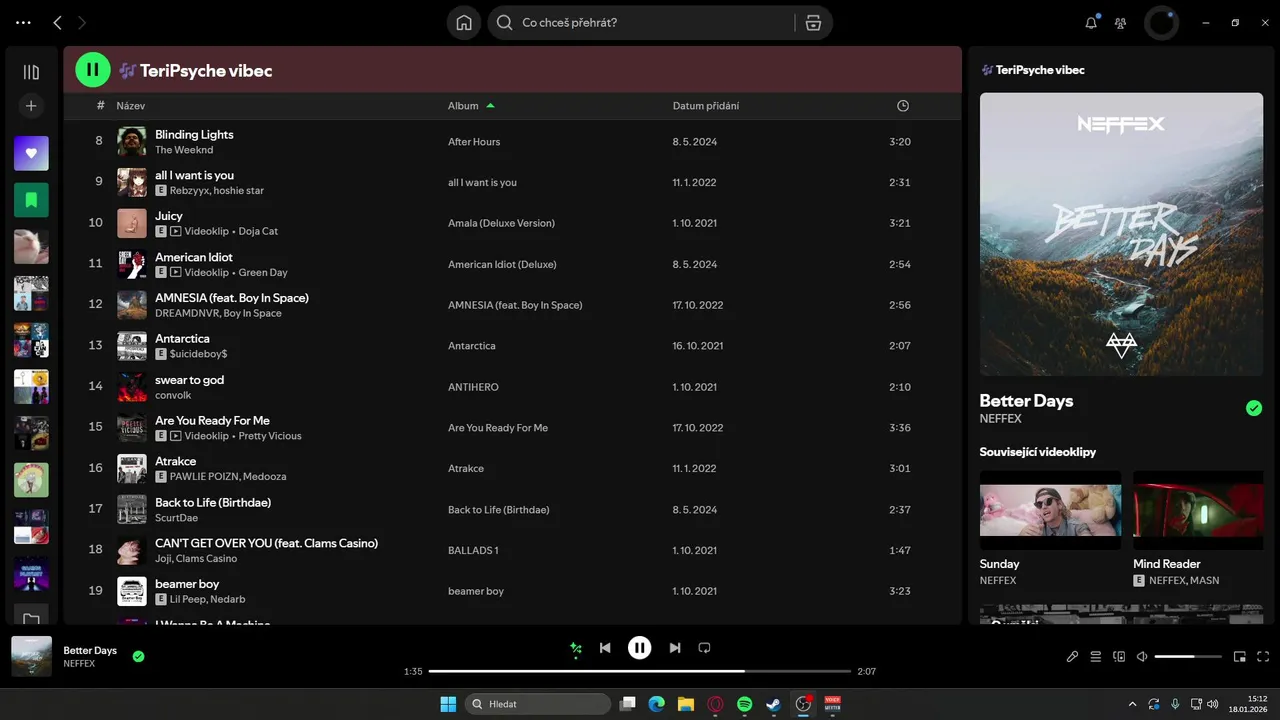Open Amala (Deluxe Version) album link

pos(501,223)
